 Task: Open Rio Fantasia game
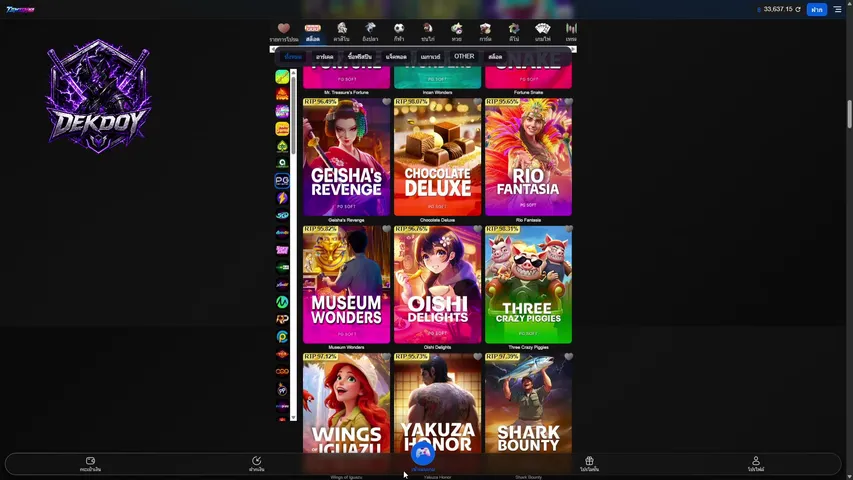pos(528,157)
